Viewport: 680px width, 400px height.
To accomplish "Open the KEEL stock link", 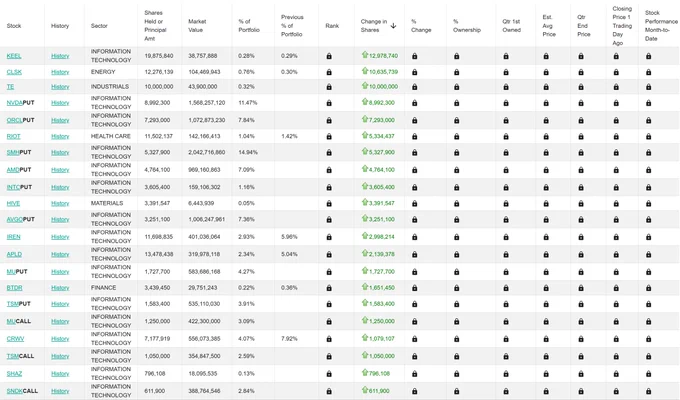I will pyautogui.click(x=14, y=56).
